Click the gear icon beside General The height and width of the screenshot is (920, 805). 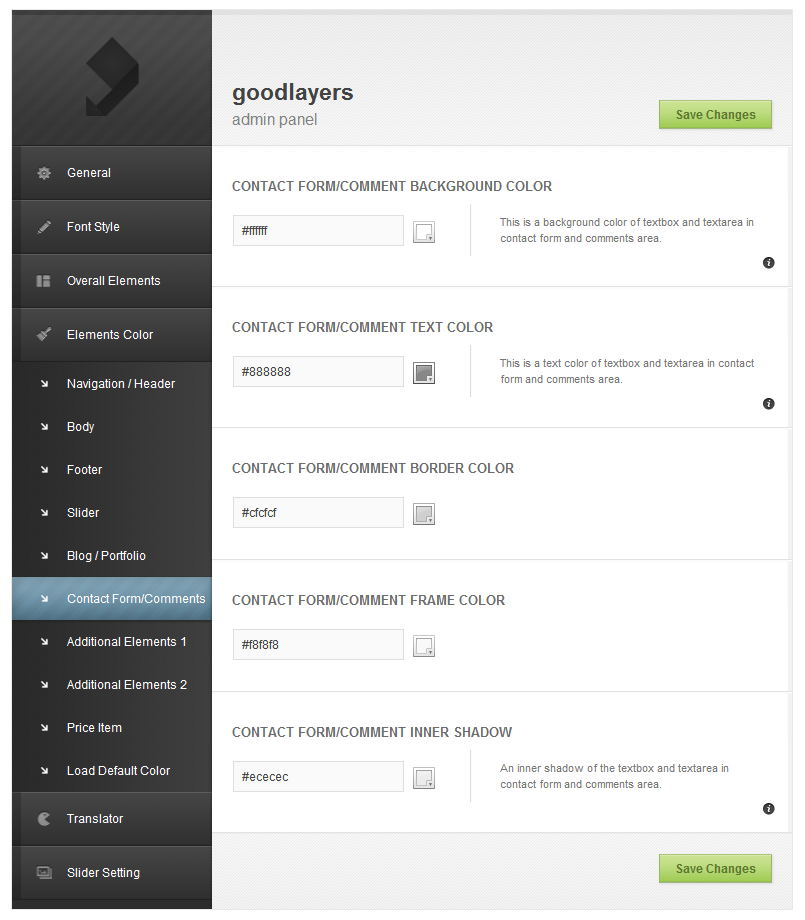(x=44, y=173)
